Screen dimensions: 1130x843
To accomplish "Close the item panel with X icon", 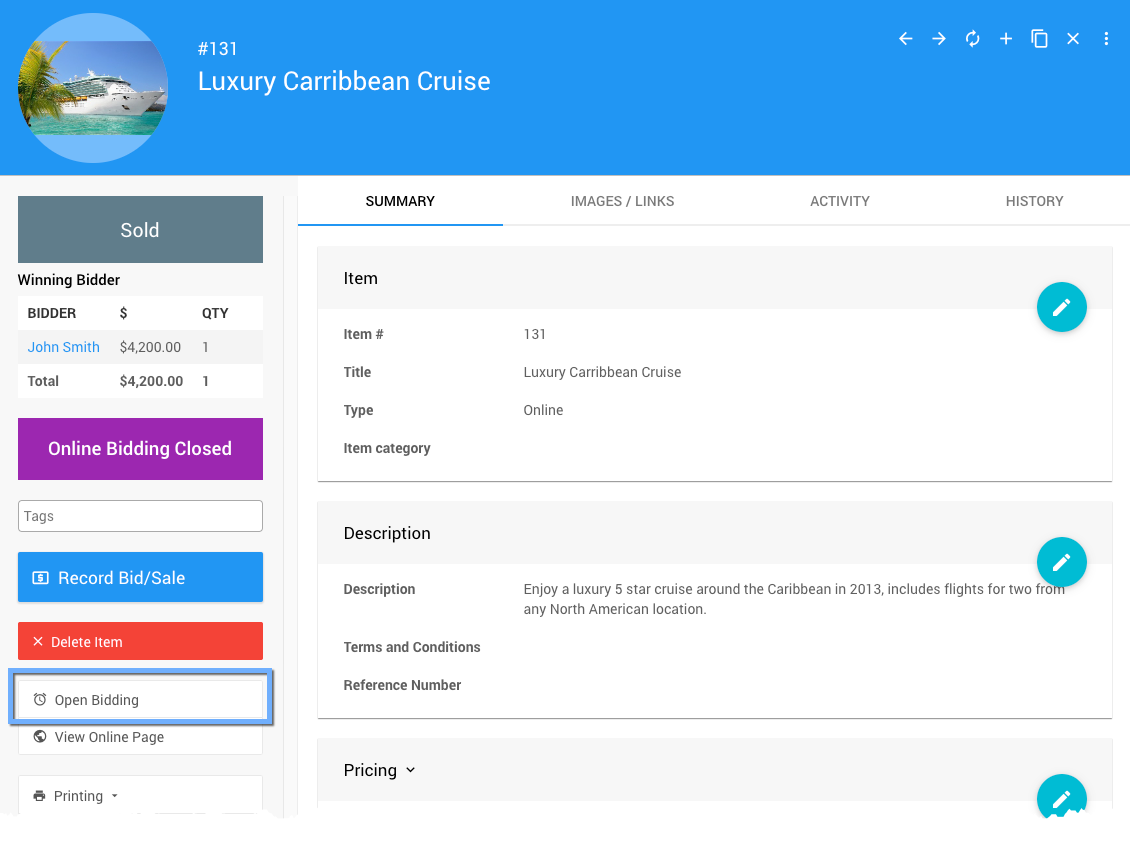I will pos(1073,39).
